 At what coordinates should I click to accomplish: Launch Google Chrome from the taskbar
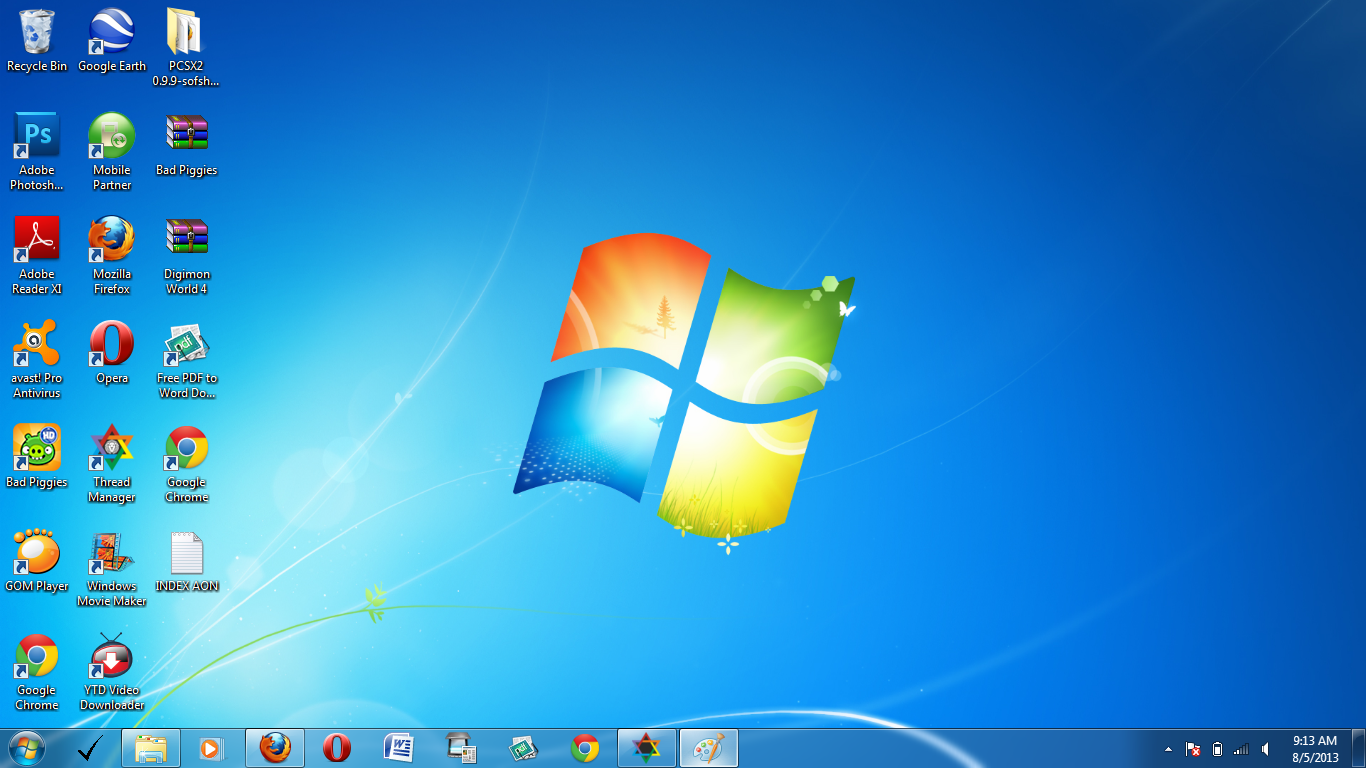(585, 747)
